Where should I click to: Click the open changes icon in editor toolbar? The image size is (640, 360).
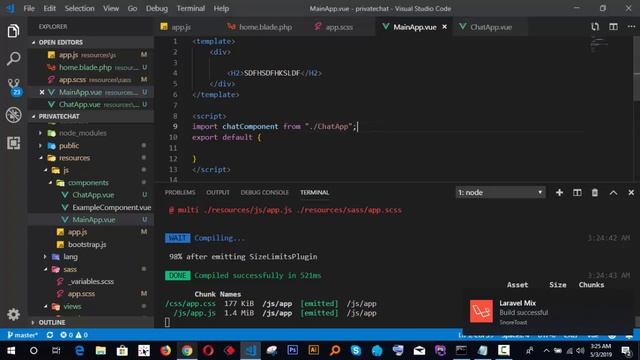click(595, 27)
